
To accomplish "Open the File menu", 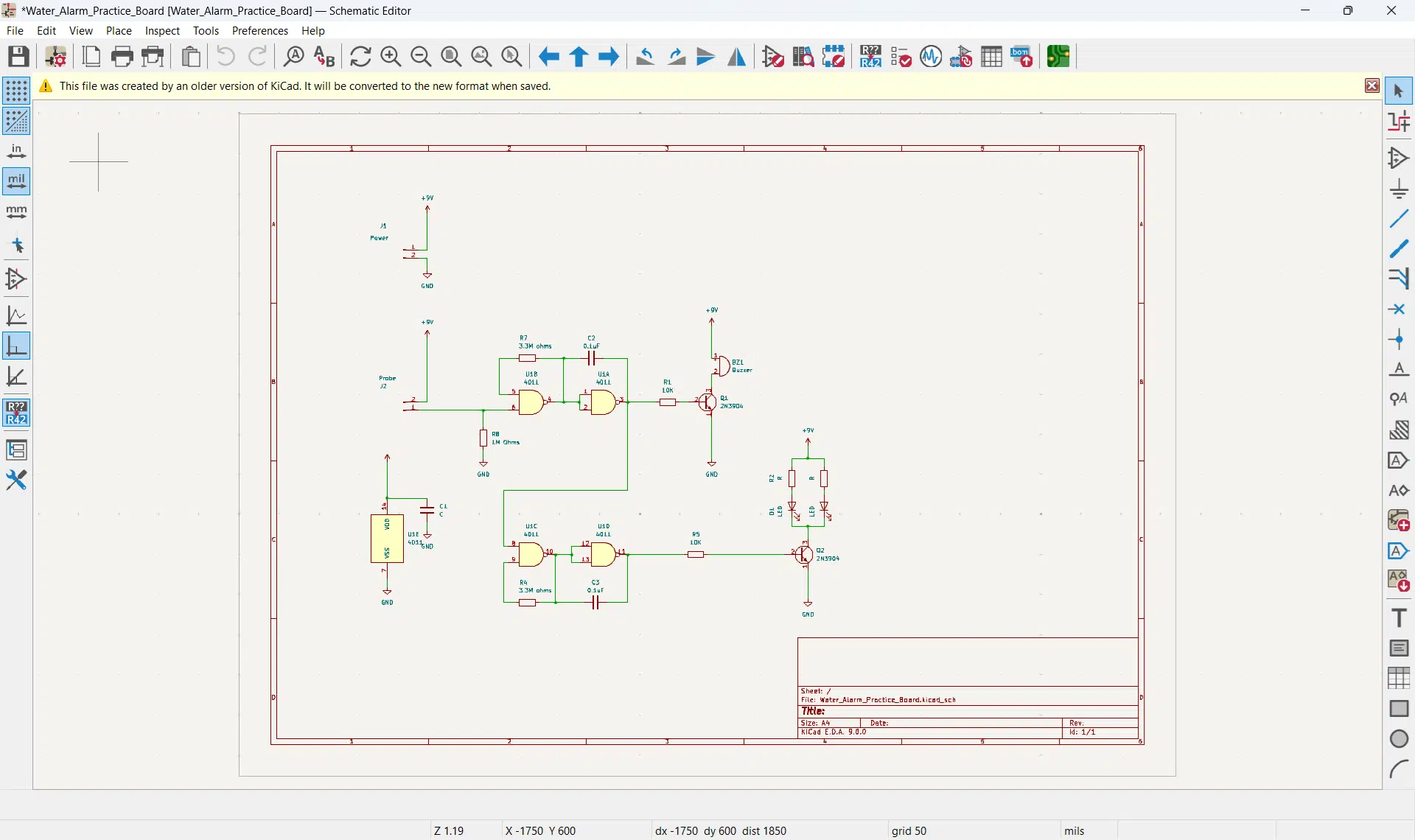I will tap(15, 31).
